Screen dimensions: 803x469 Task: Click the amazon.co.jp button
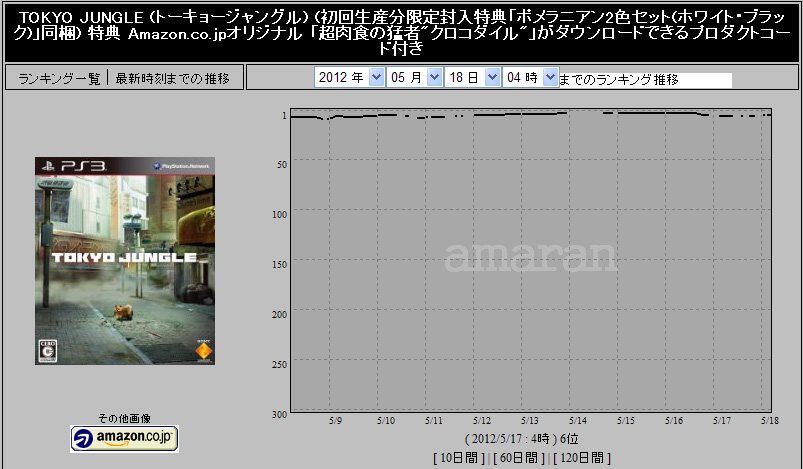coord(124,439)
